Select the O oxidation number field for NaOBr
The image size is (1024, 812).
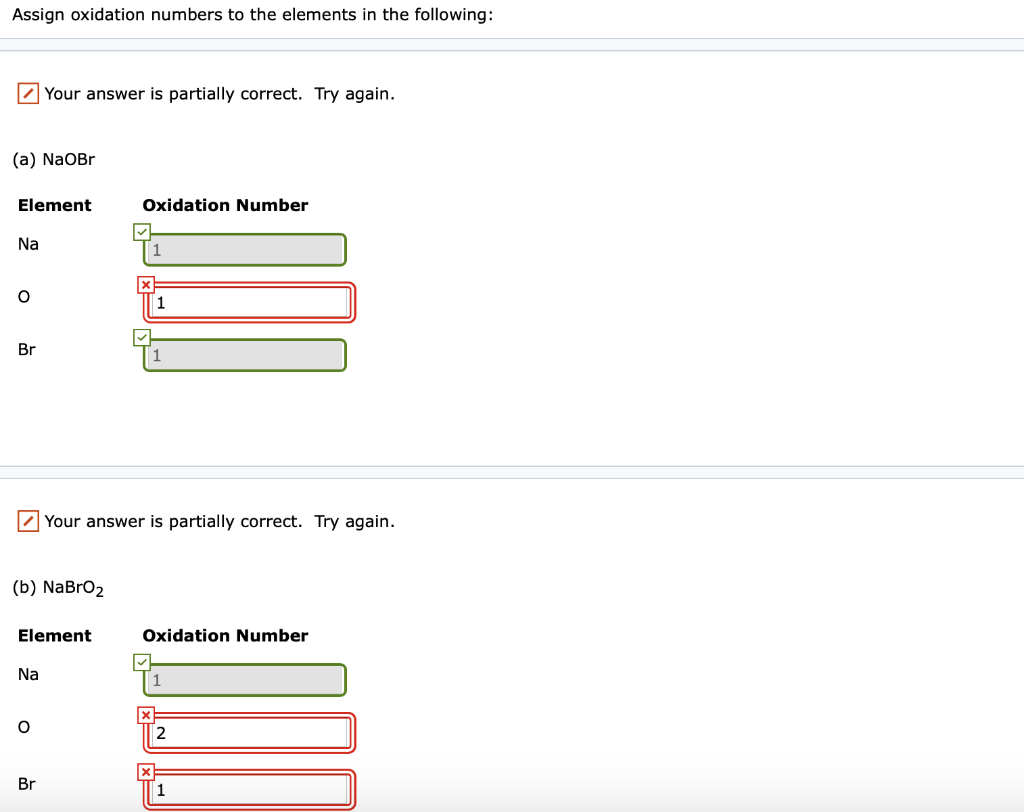point(248,303)
